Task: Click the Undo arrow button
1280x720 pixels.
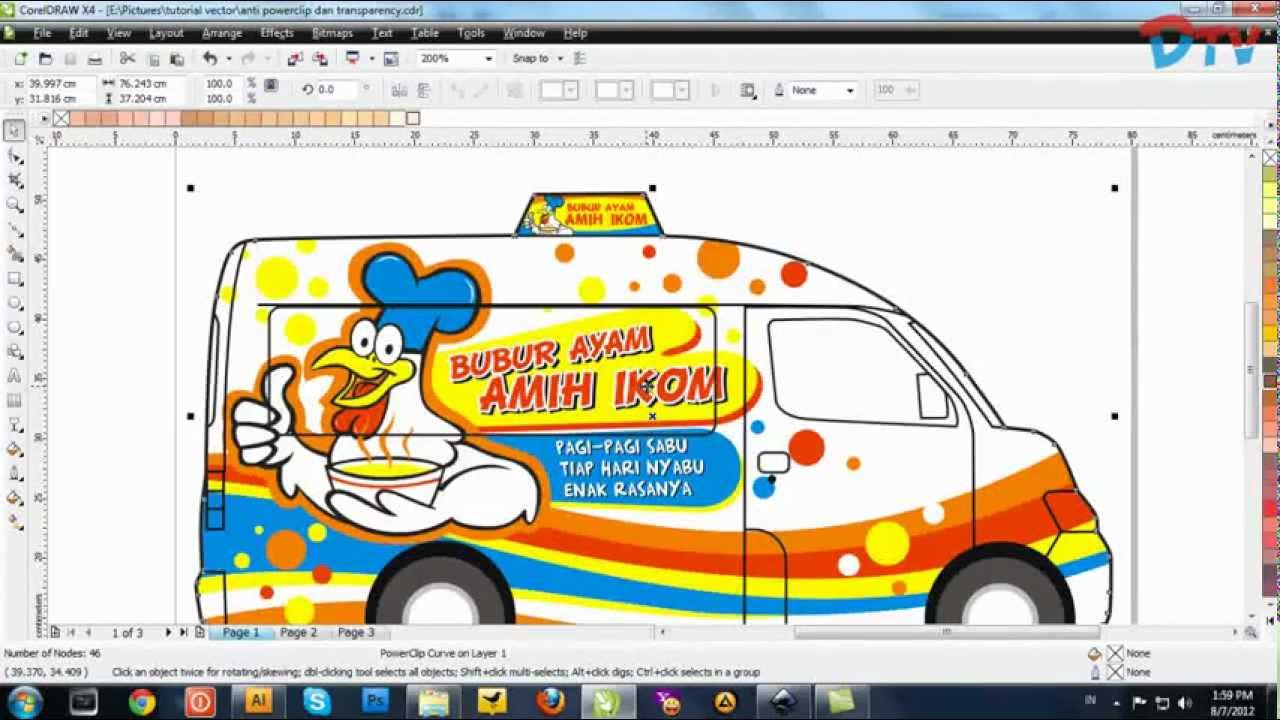Action: (x=209, y=59)
